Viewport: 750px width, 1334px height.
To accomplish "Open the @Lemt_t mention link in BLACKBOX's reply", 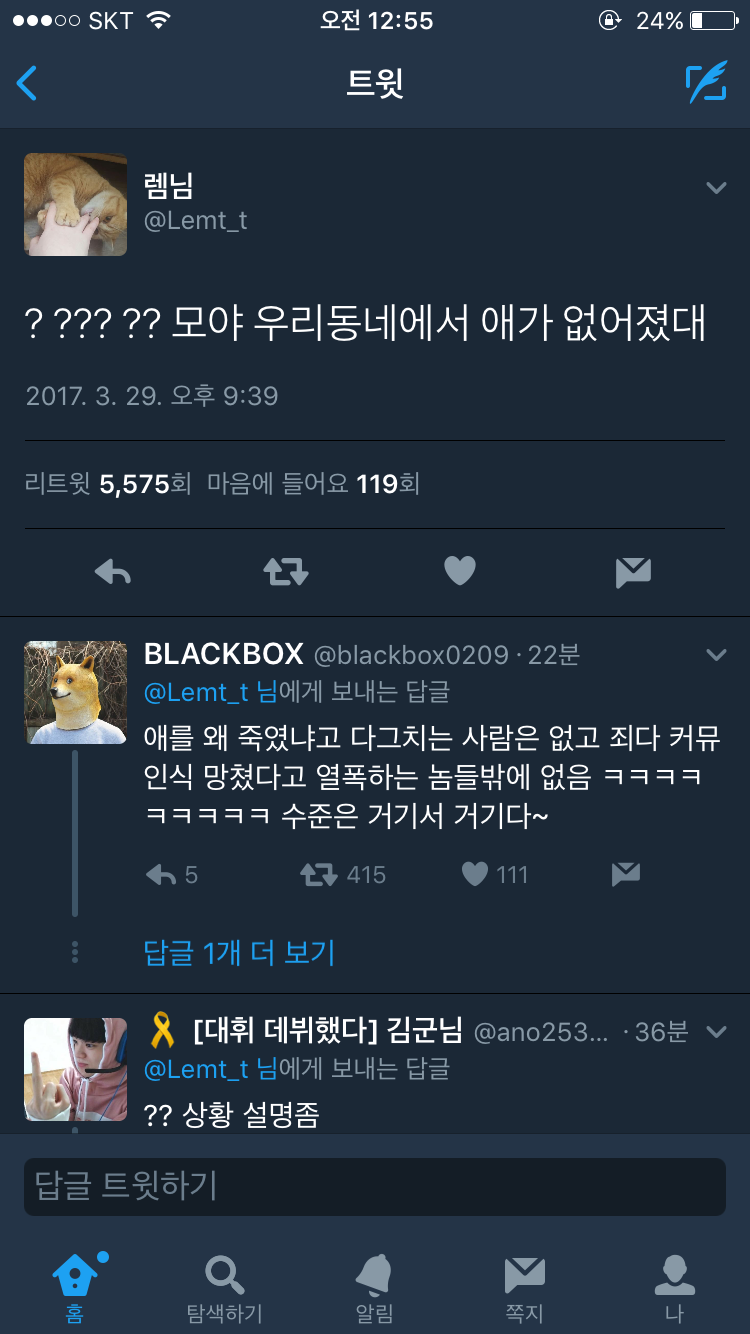I will 197,692.
